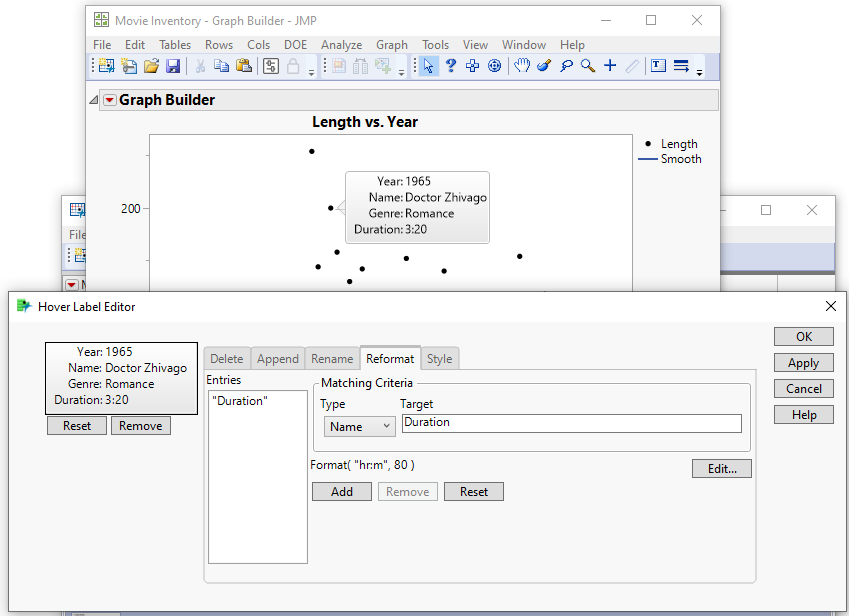Select the Crosshairs tool
Viewport: 849px width, 616px height.
coord(610,66)
